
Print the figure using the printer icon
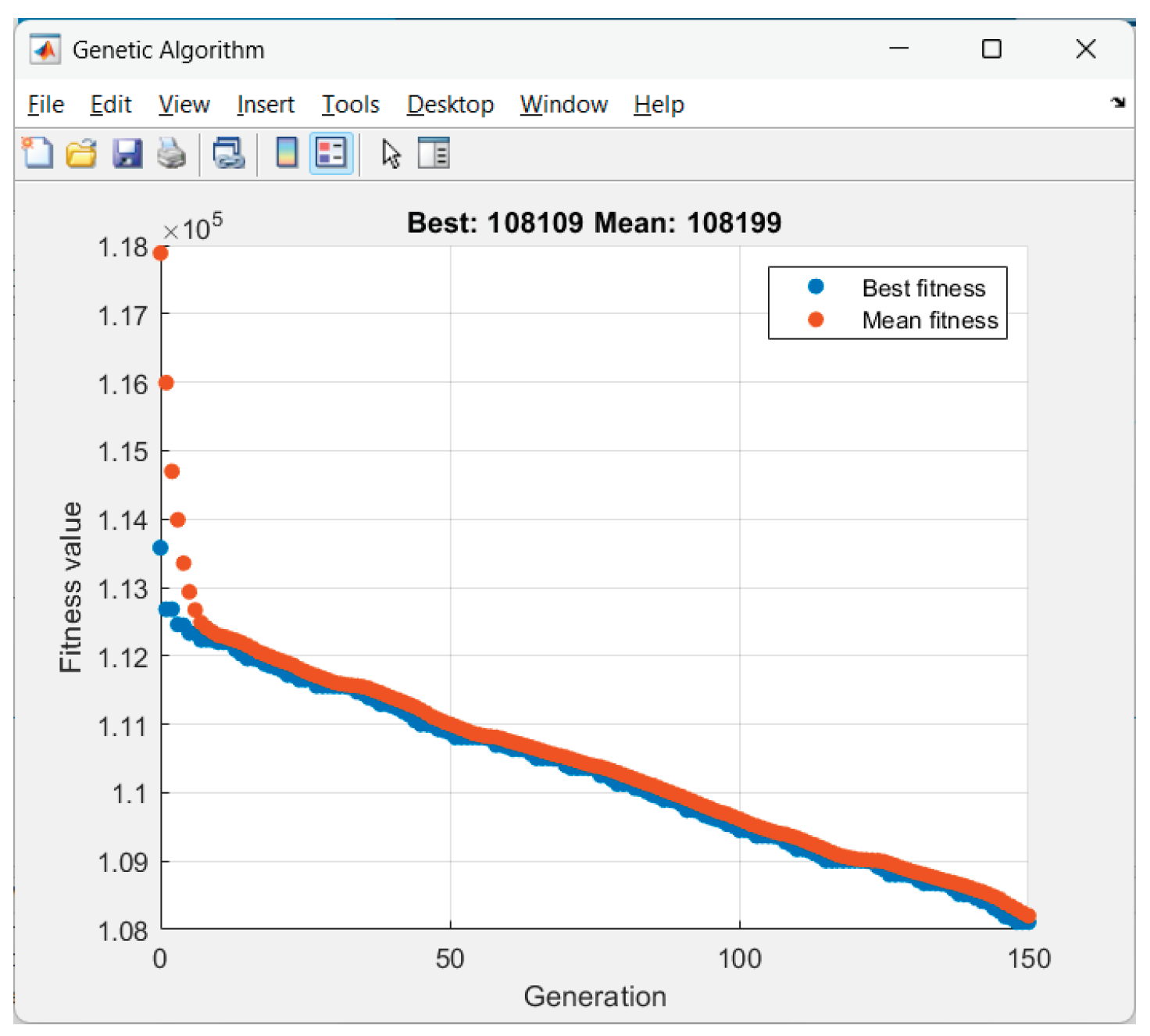point(171,153)
